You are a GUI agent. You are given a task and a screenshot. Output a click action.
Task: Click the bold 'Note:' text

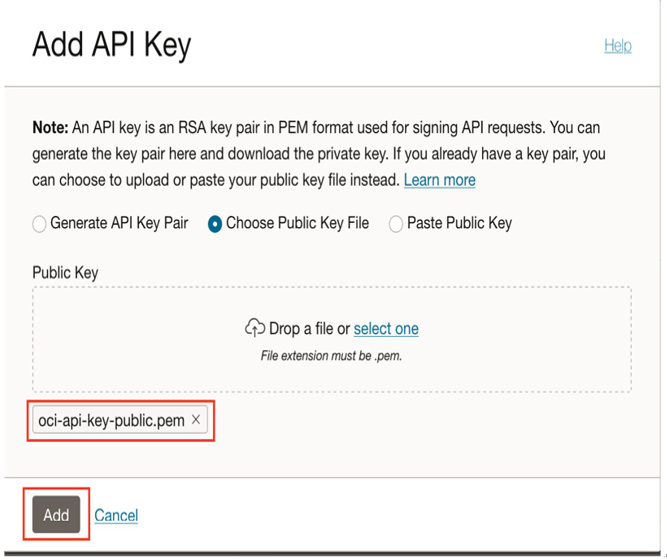click(x=50, y=128)
